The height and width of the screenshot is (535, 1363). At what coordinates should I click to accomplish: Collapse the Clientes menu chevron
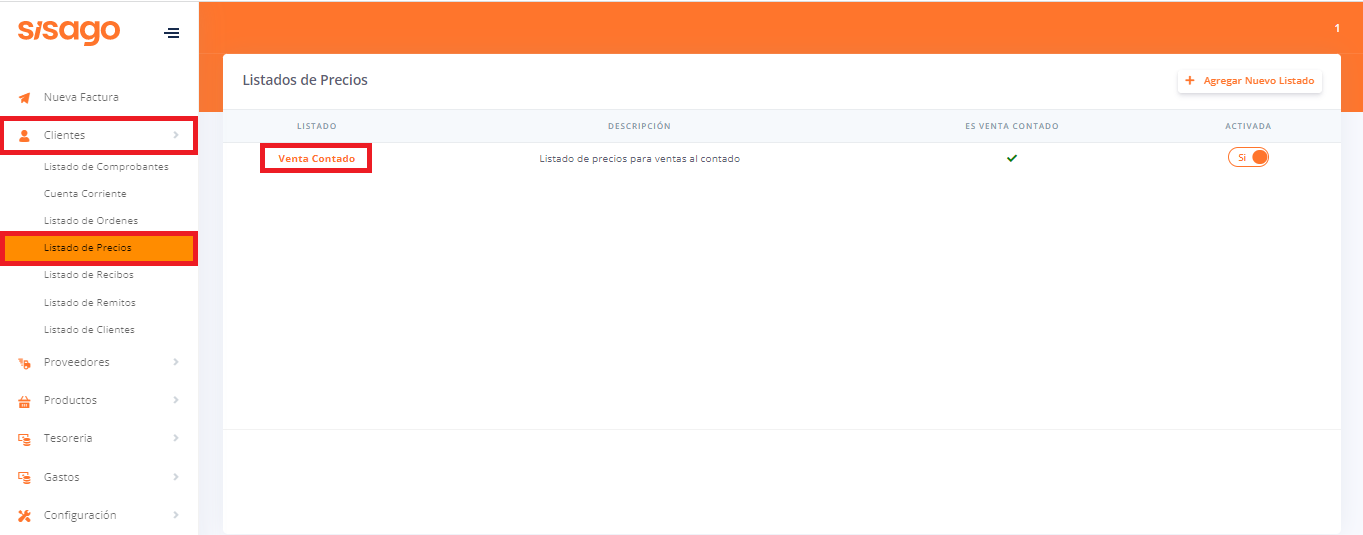click(176, 135)
